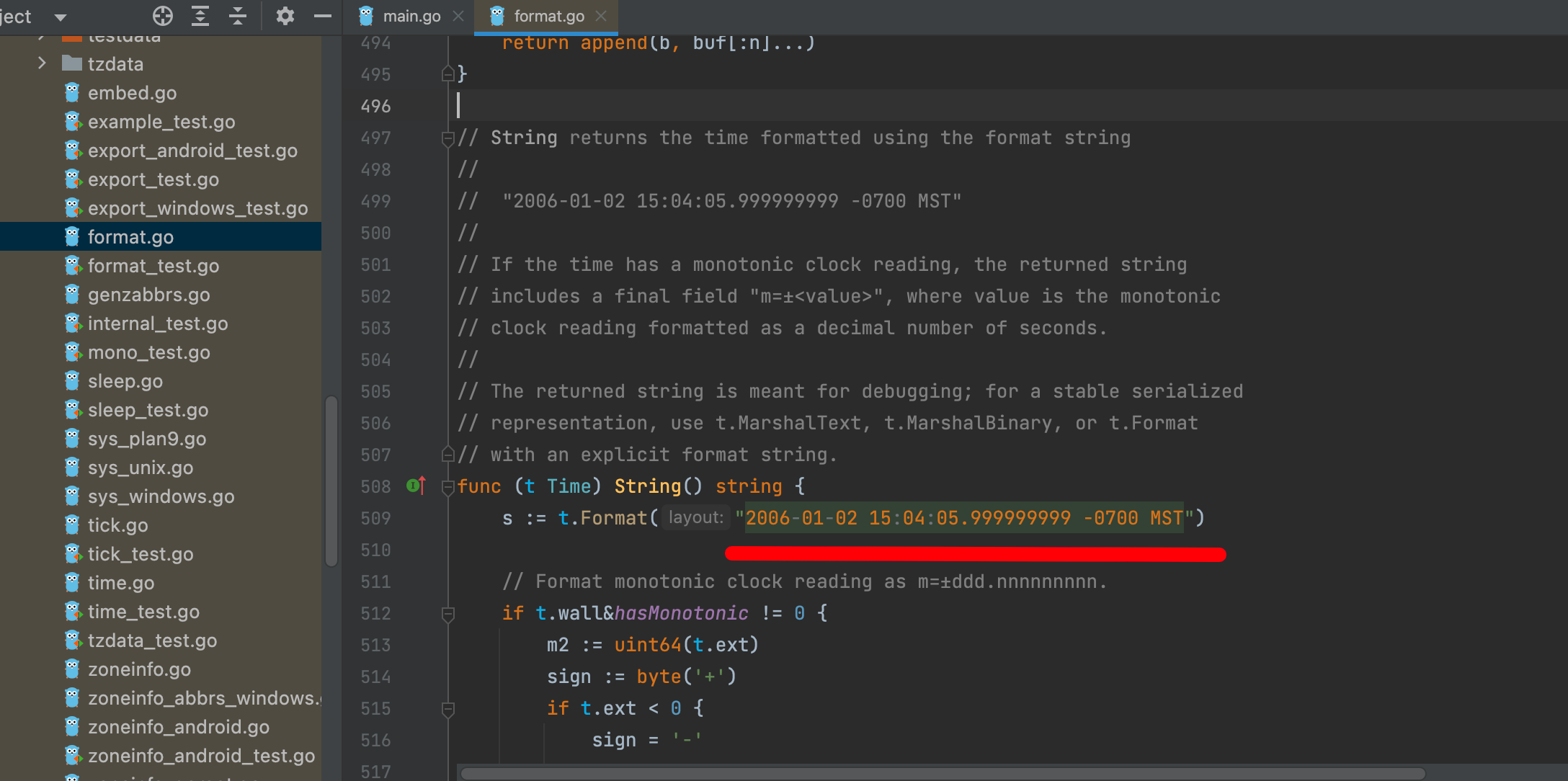This screenshot has width=1568, height=781.
Task: Close the main.go editor tab
Action: [x=458, y=16]
